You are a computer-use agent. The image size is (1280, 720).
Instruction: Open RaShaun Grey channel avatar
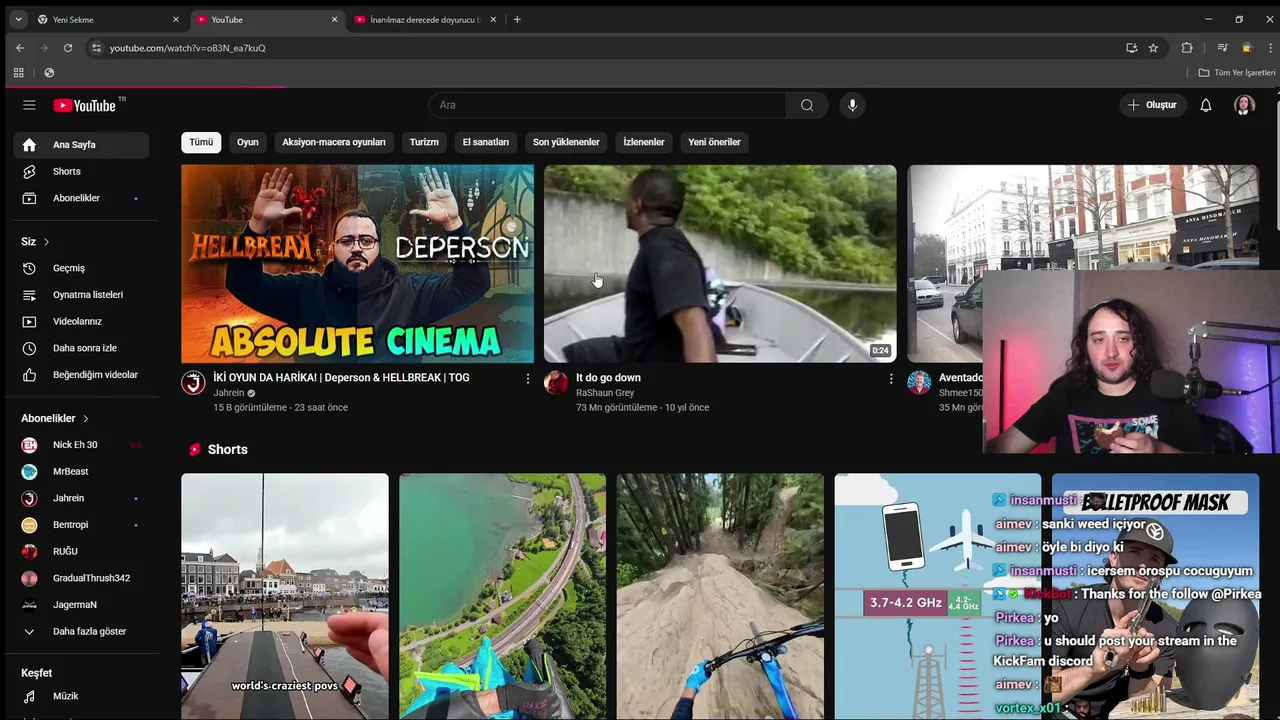click(x=556, y=383)
